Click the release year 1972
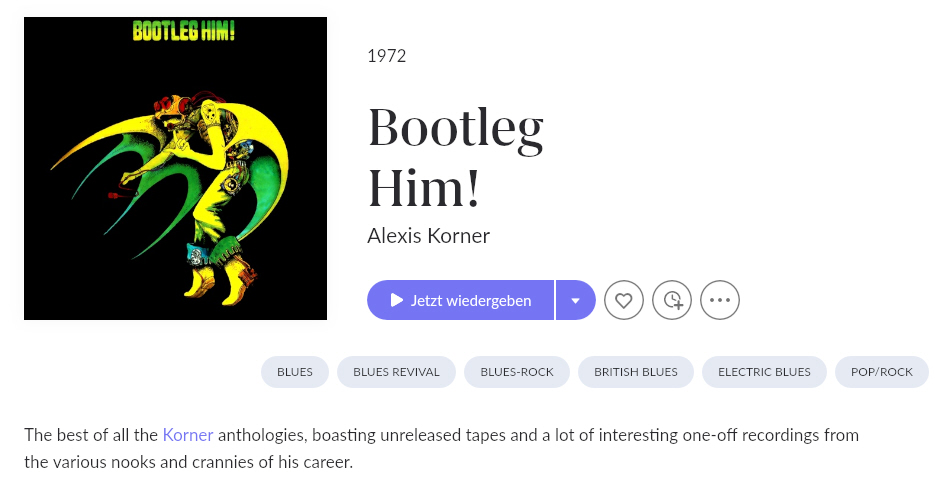This screenshot has width=935, height=499. click(x=387, y=56)
